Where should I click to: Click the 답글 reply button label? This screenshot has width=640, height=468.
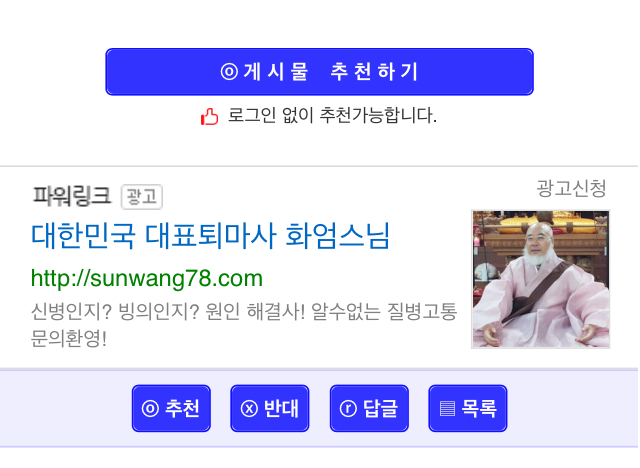(x=380, y=408)
